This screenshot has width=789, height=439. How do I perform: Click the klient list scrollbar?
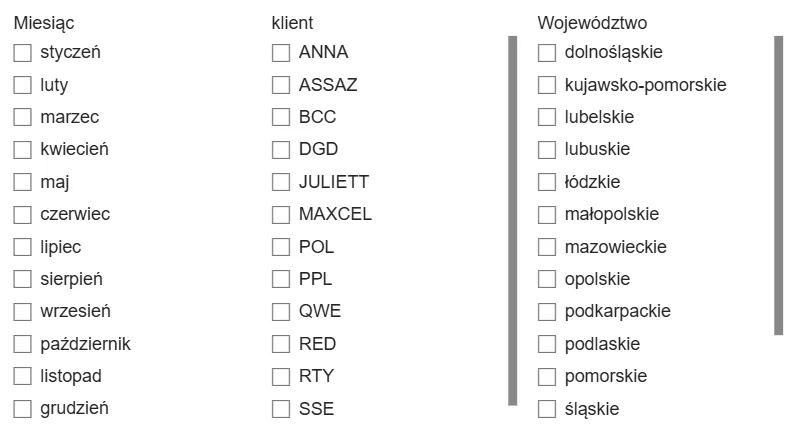pyautogui.click(x=513, y=220)
